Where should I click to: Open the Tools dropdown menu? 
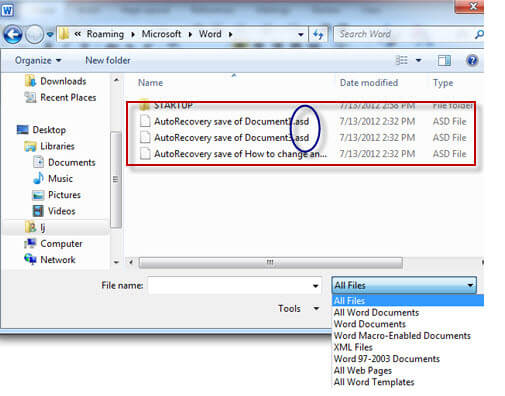[x=298, y=308]
